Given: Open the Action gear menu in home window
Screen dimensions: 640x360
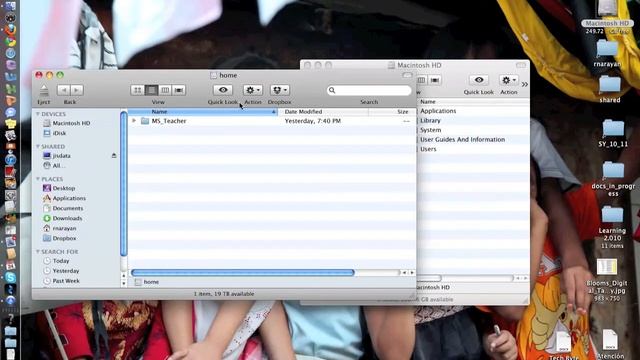Looking at the screenshot, I should tap(253, 90).
